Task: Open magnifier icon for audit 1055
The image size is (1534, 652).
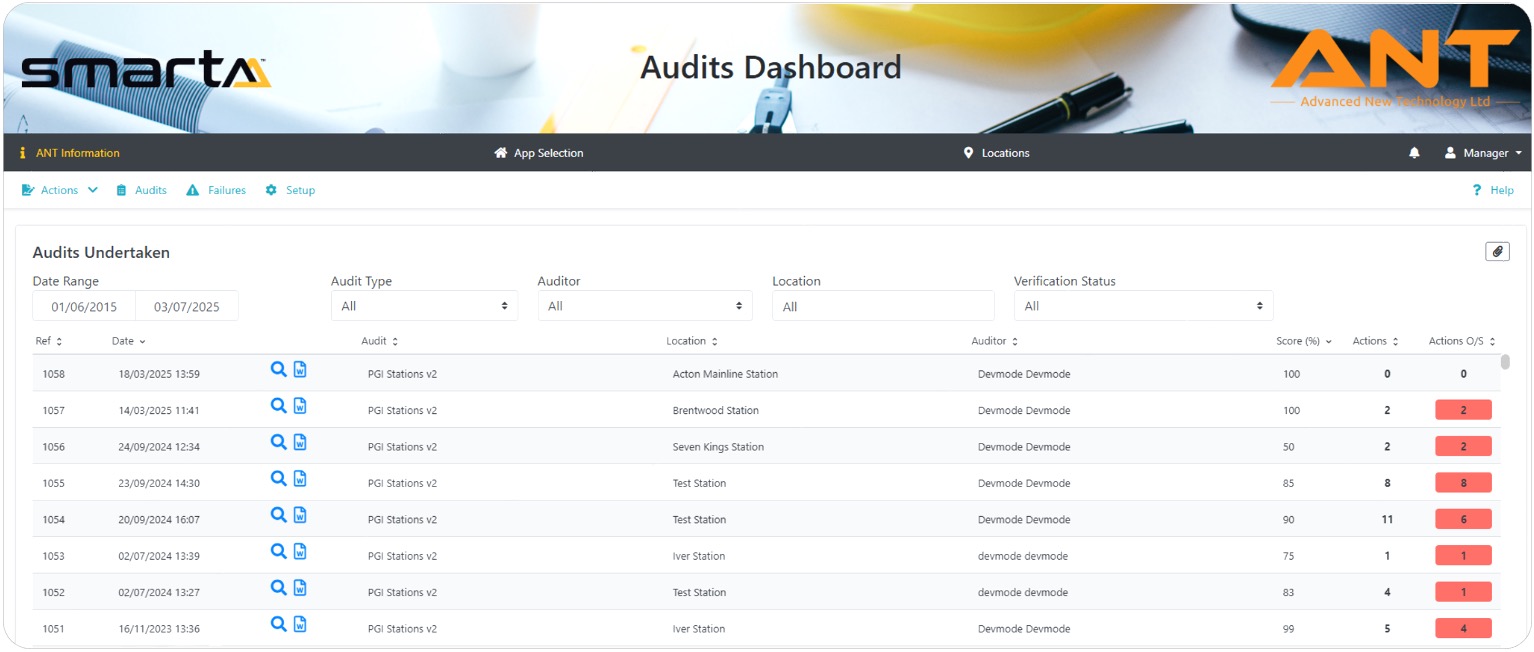Action: [279, 479]
